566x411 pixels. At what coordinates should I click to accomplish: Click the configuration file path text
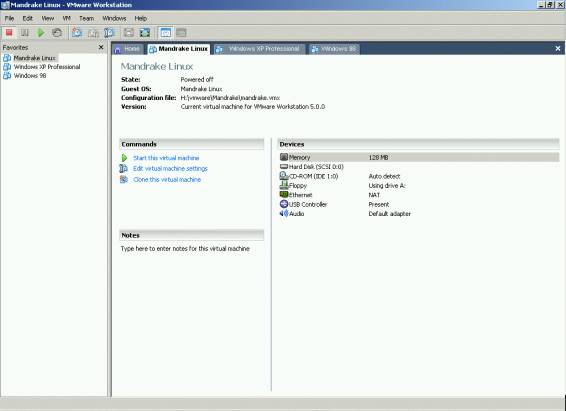coord(230,98)
